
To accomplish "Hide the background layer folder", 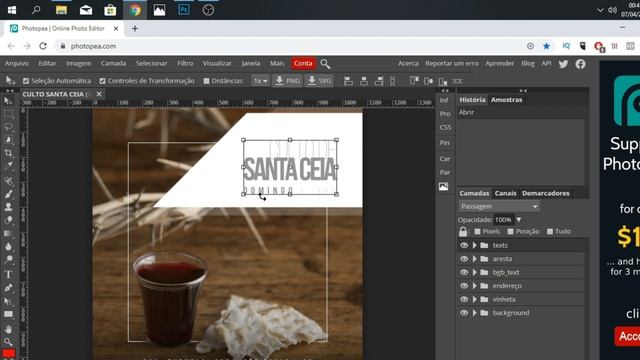I will point(464,313).
